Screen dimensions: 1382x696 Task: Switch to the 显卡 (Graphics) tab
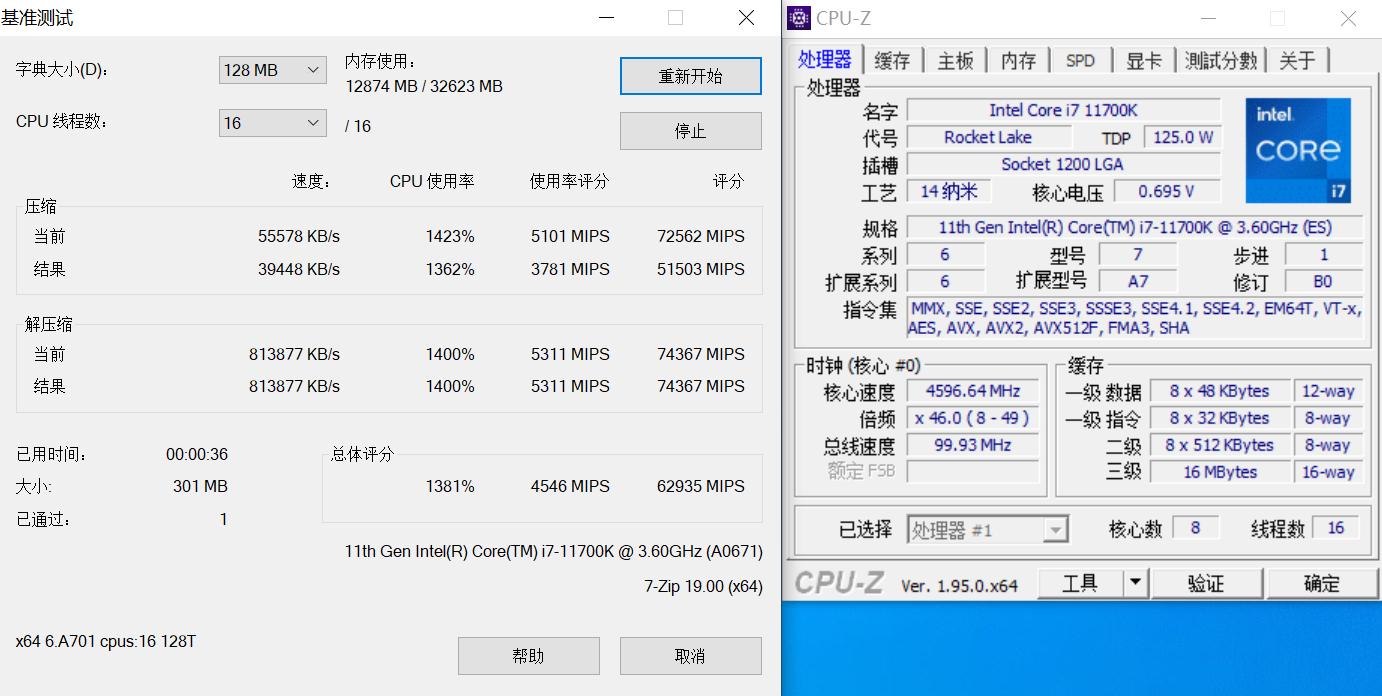1143,60
